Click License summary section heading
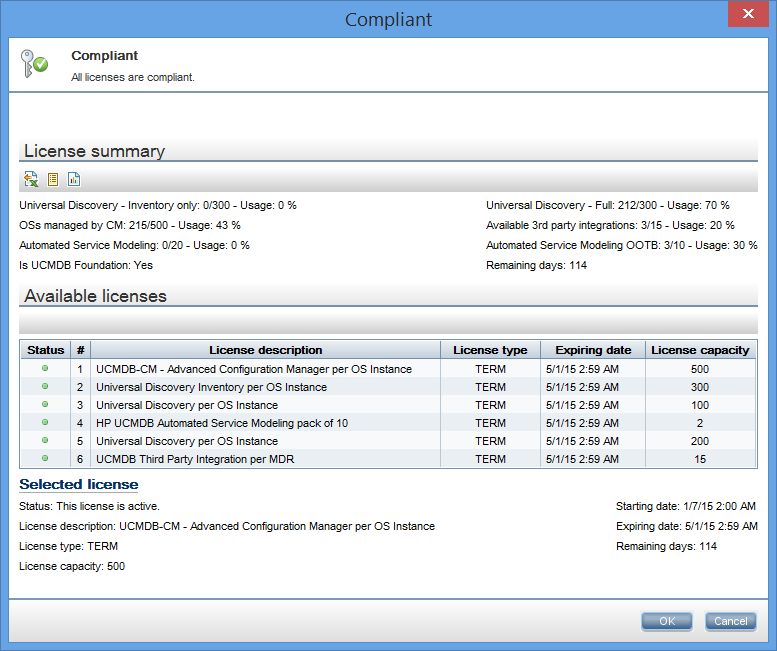Viewport: 777px width, 651px height. click(x=94, y=151)
